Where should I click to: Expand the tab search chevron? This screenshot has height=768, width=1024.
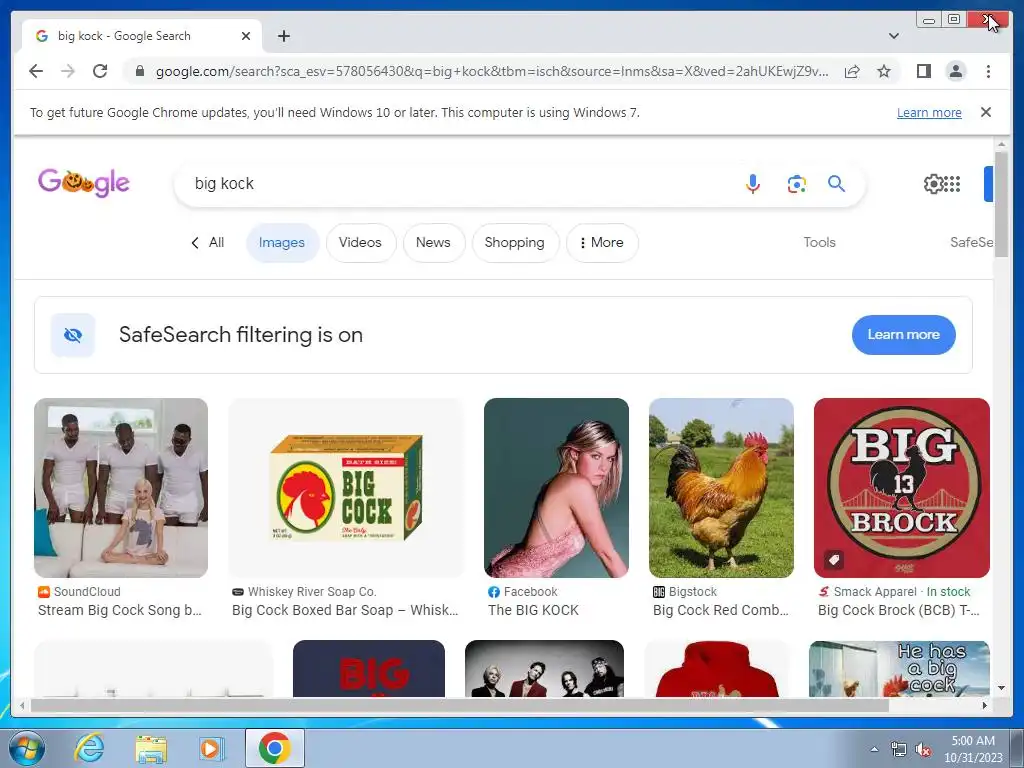pos(893,36)
